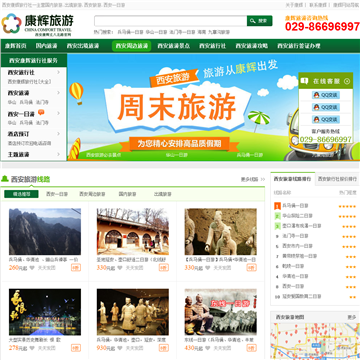Click the green icon before 西安旅游线路 heading
Image resolution: width=360 pixels, height=360 pixels.
pos(5,179)
